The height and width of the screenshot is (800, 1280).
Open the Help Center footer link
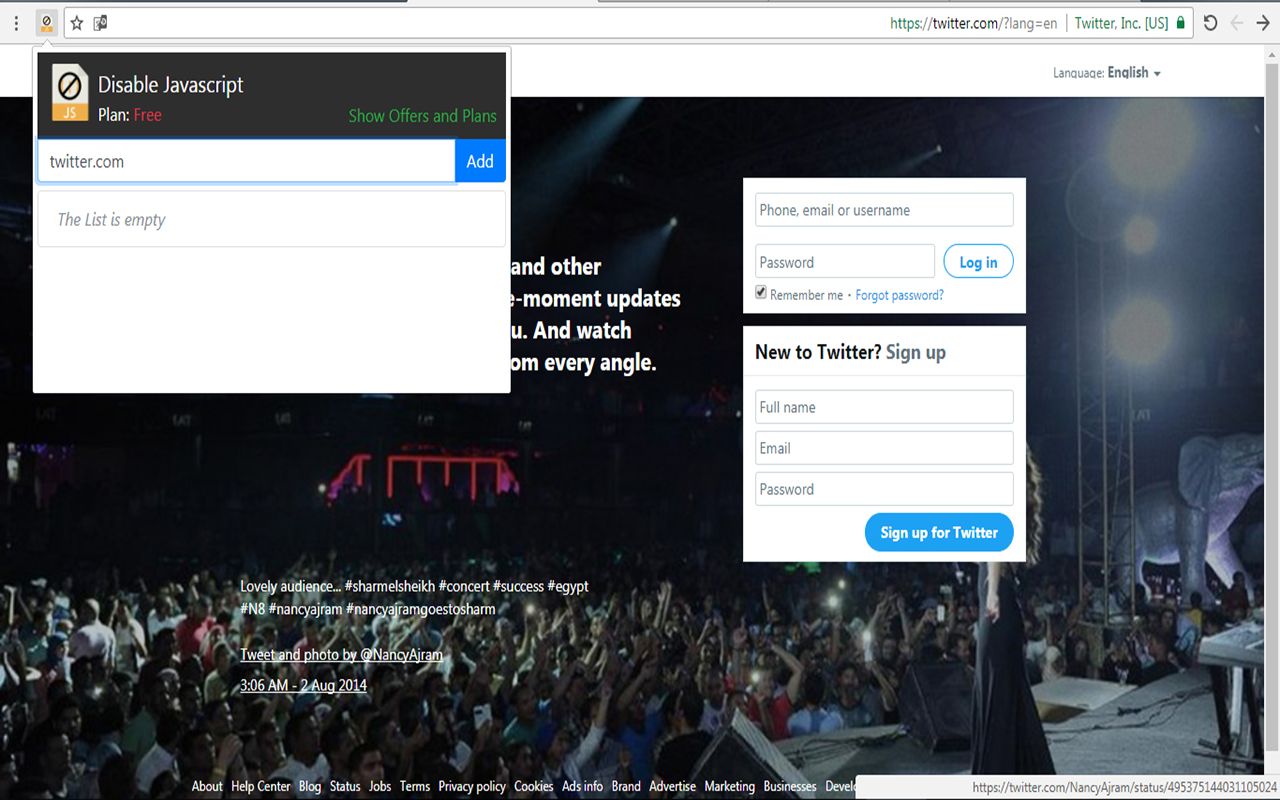pos(261,787)
